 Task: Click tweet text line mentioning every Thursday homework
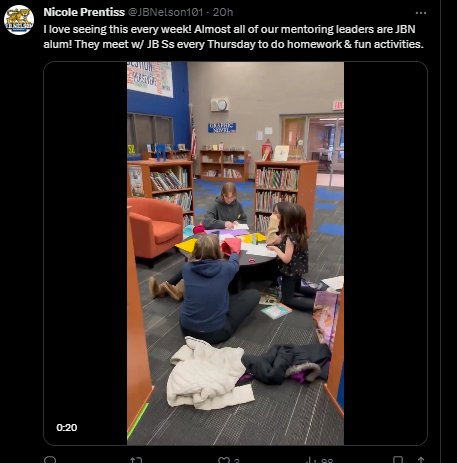[233, 44]
